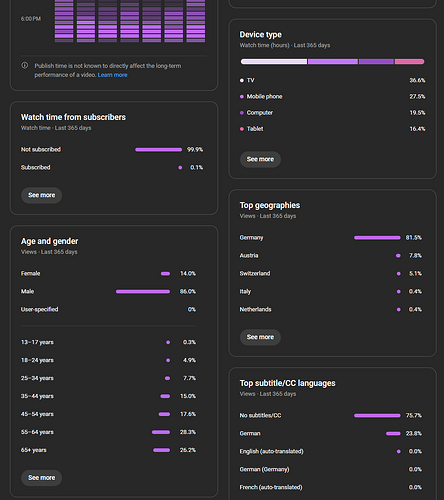Select the Germany geography bar

(x=377, y=238)
